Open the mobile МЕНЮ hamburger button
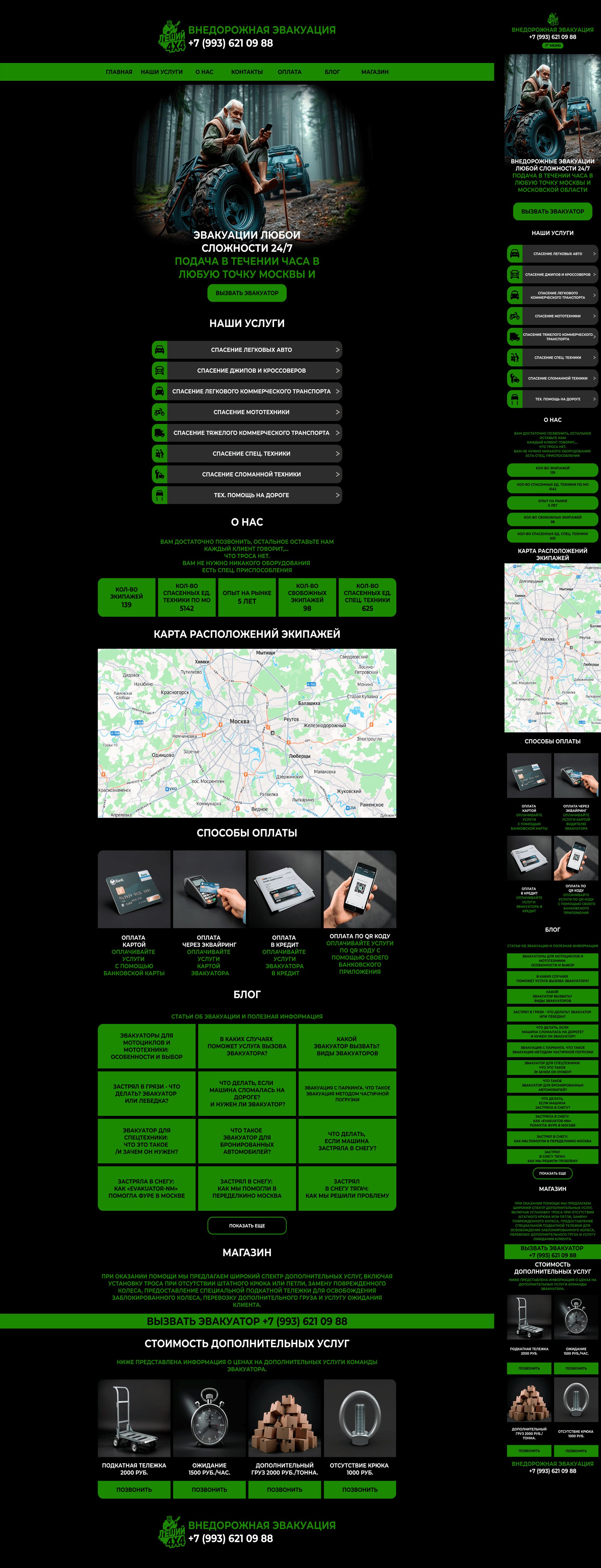 coord(552,46)
